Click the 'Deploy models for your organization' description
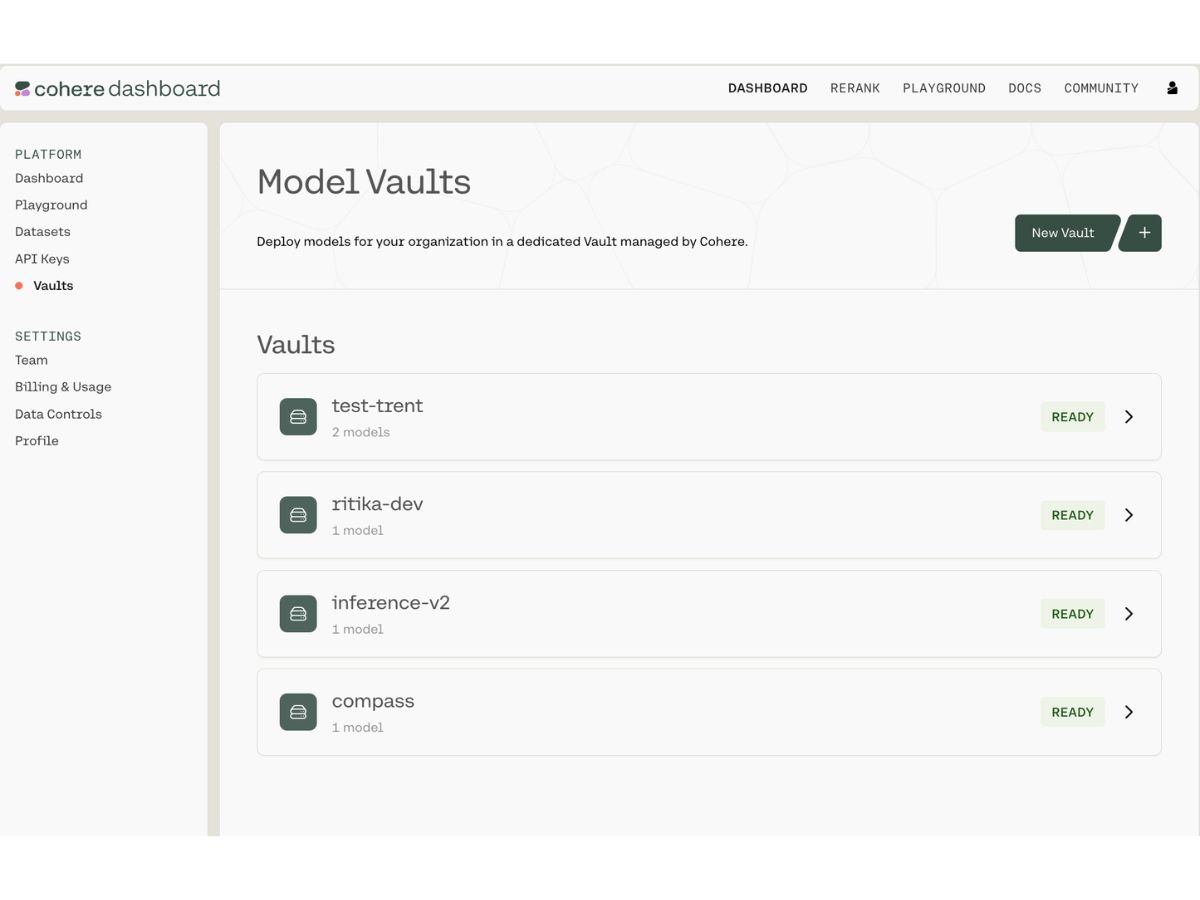Image resolution: width=1200 pixels, height=900 pixels. click(502, 242)
